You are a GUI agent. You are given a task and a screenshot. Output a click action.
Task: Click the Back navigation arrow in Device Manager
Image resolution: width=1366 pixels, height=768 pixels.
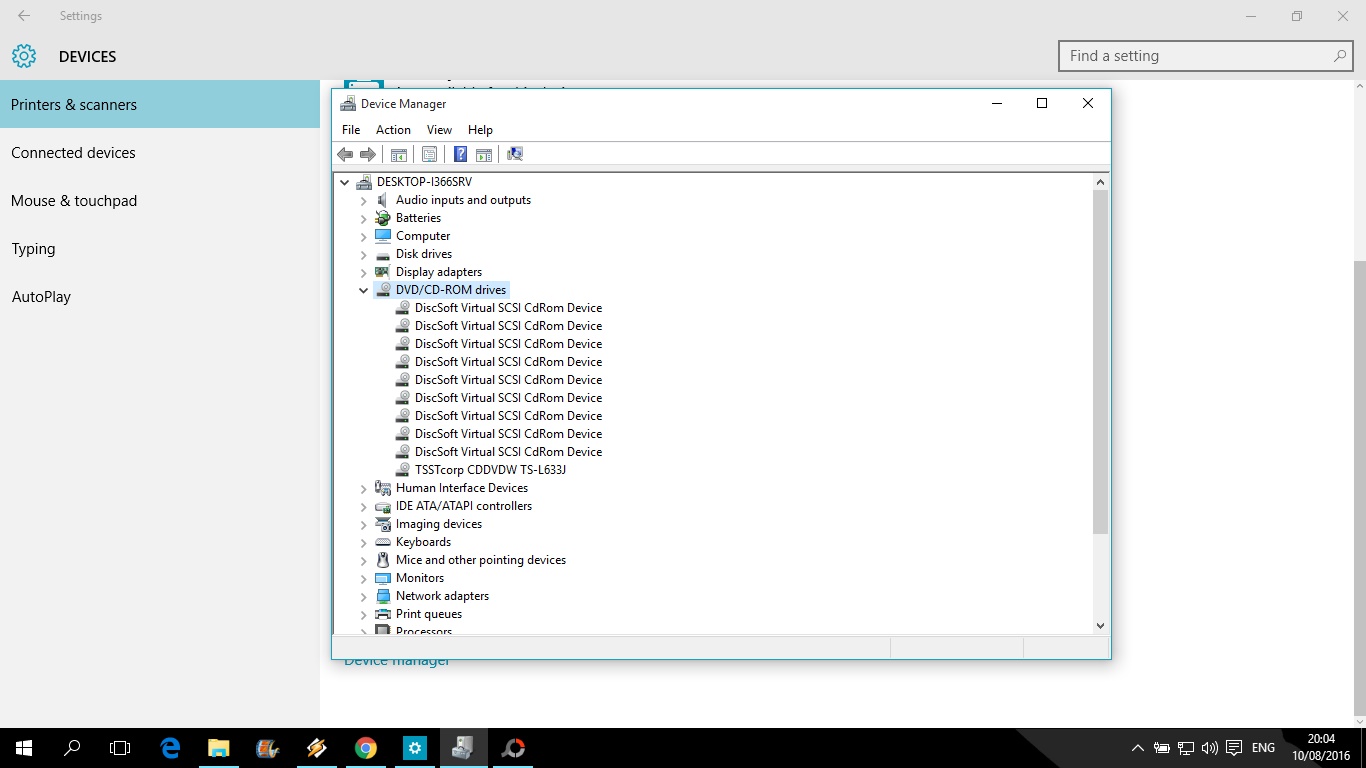[x=345, y=154]
